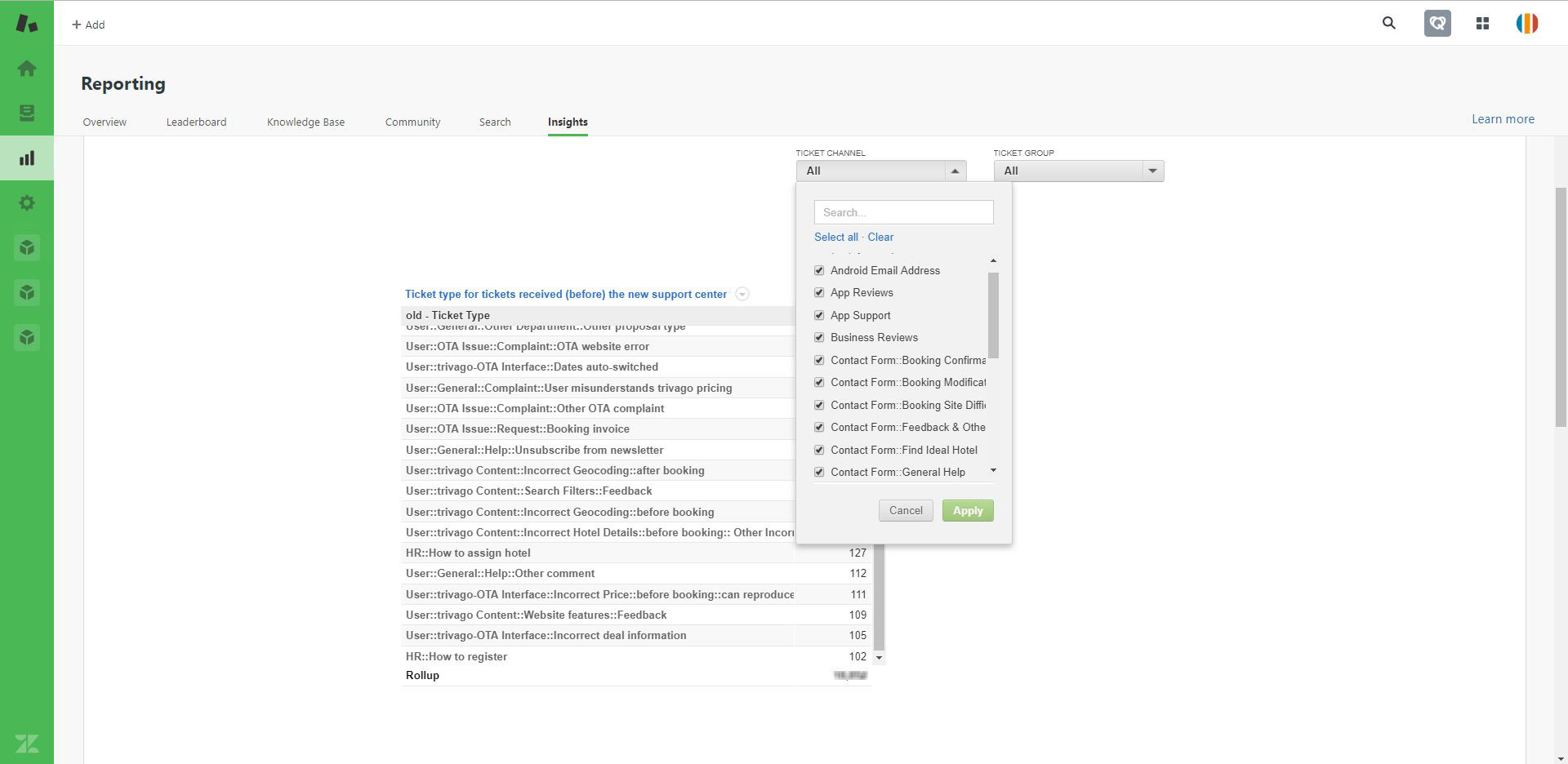Click the search magnifier icon
The height and width of the screenshot is (764, 1568).
coord(1388,24)
